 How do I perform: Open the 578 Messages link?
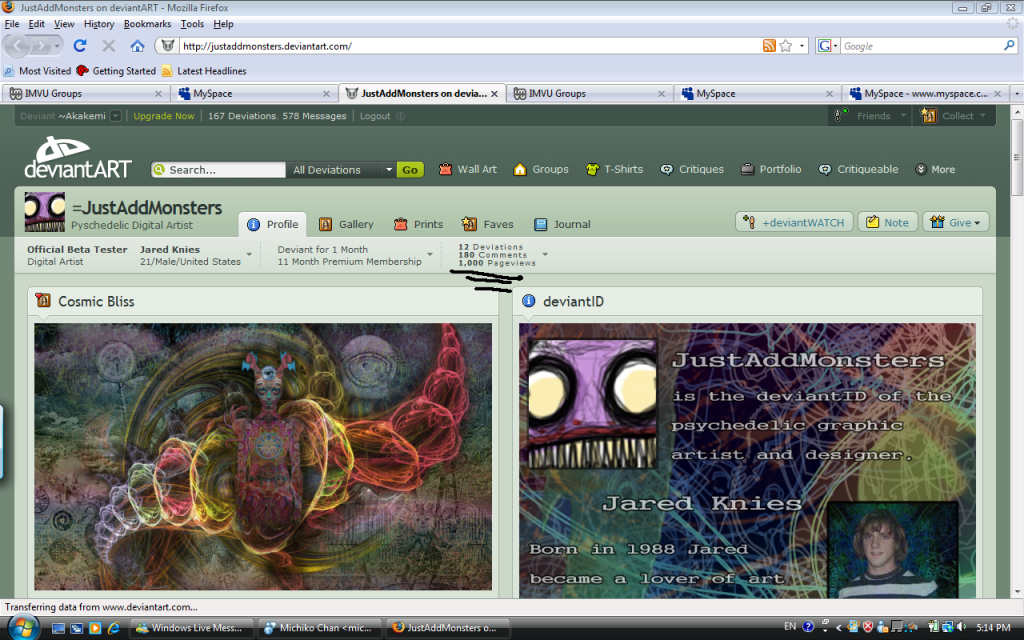(x=314, y=116)
